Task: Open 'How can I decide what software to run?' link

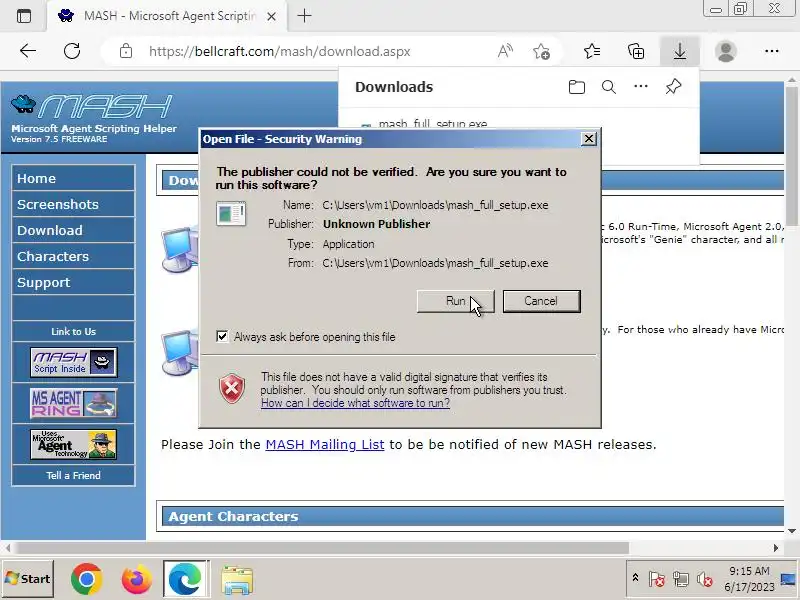Action: coord(355,403)
